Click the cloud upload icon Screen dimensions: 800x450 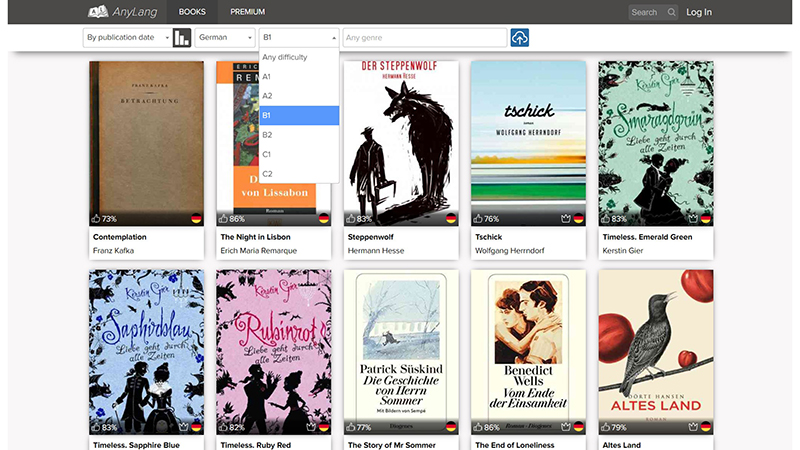pos(519,38)
